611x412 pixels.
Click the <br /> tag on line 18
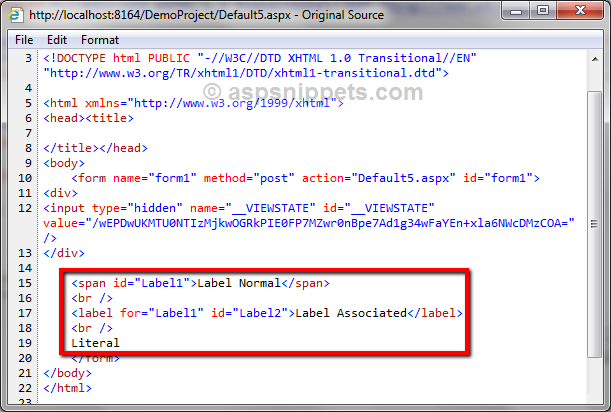92,328
